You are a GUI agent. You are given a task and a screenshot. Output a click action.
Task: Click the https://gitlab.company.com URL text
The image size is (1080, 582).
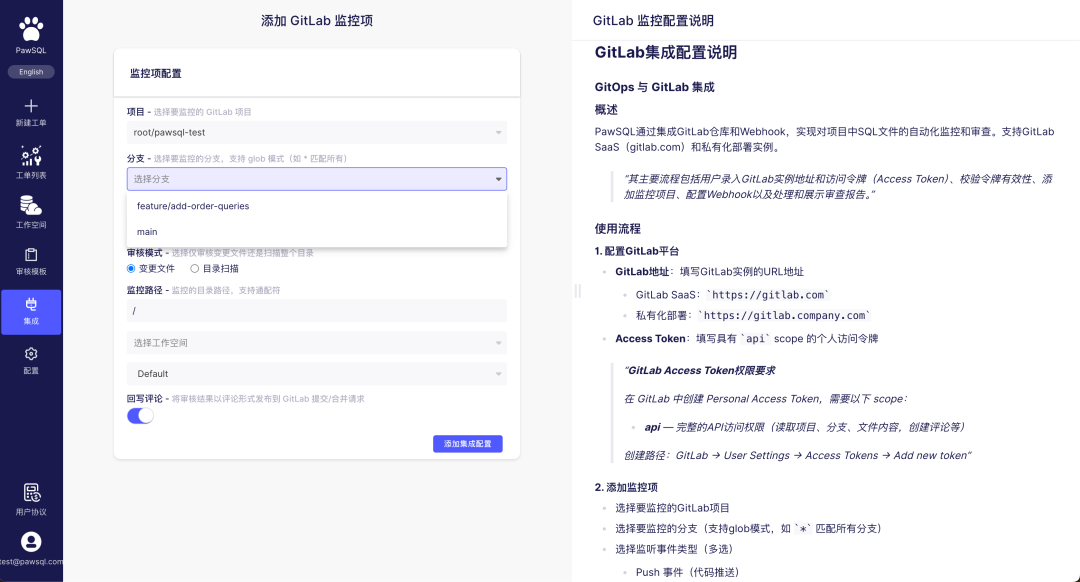(x=785, y=315)
